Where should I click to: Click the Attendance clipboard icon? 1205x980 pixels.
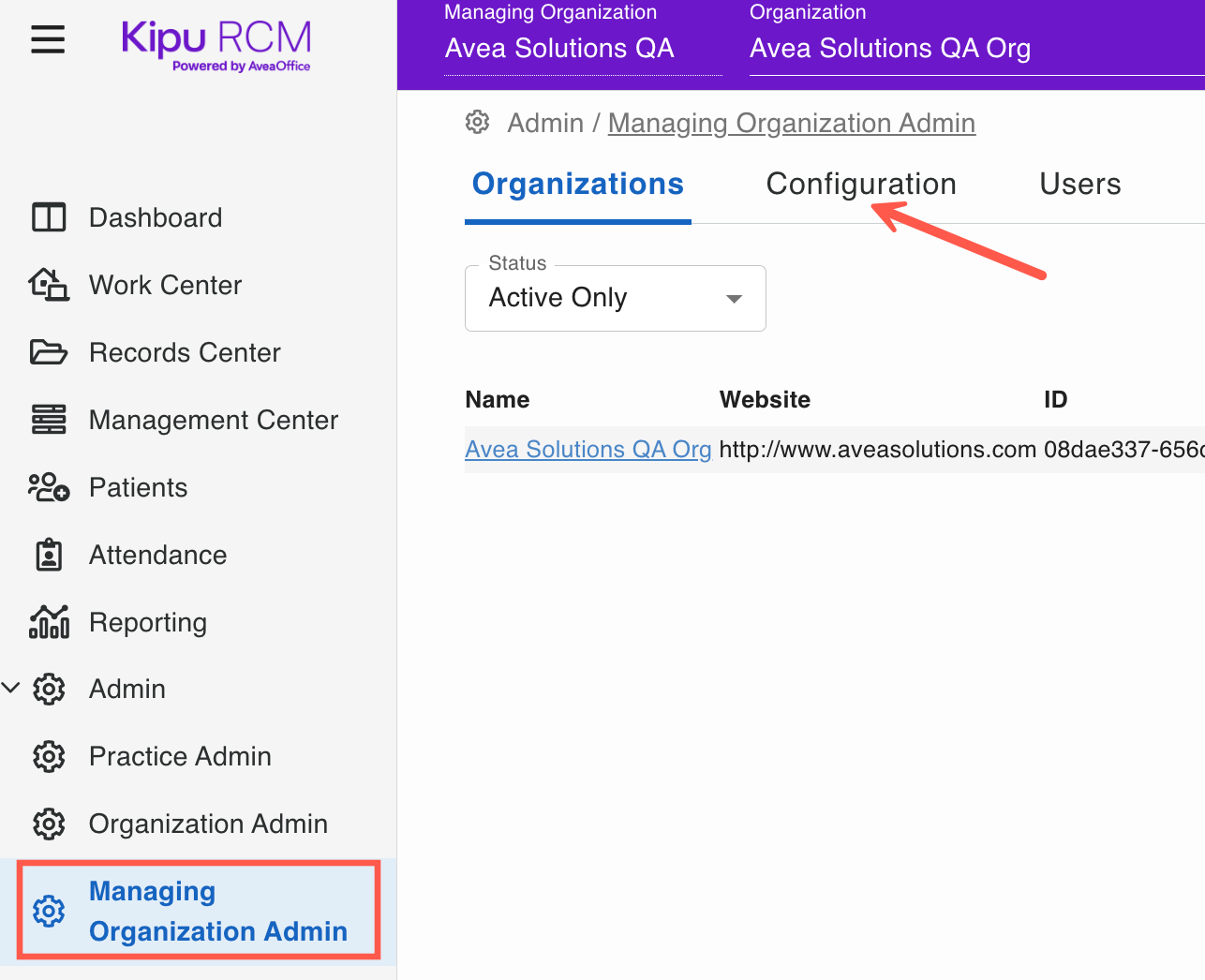pos(49,555)
